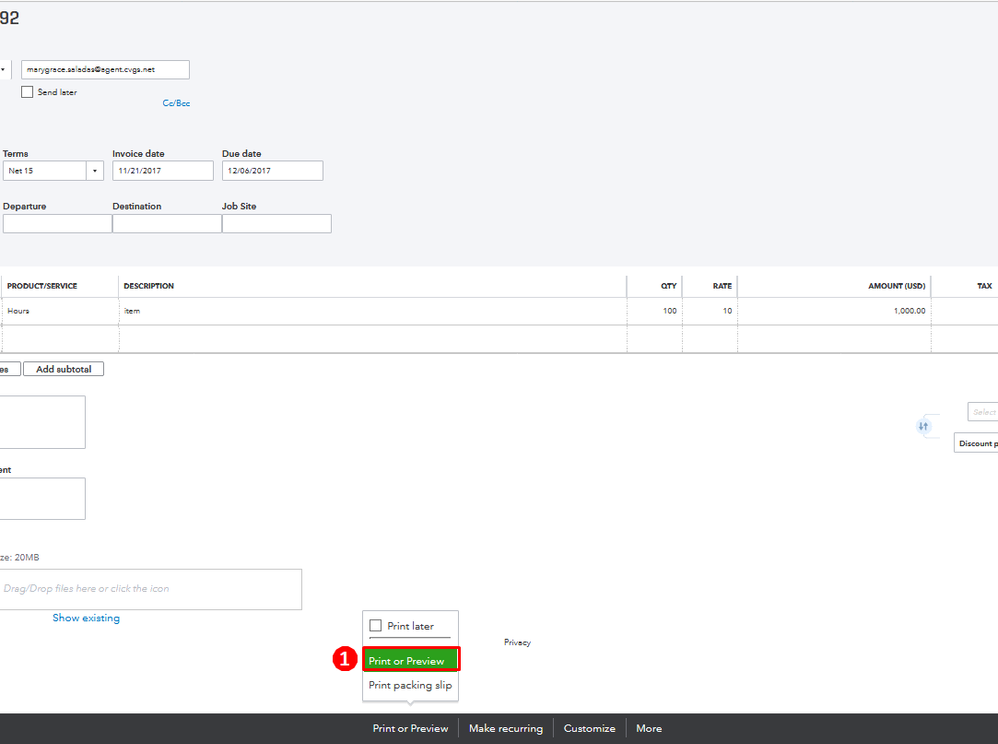998x744 pixels.
Task: Click the PRODUCT/SERVICE column header
Action: point(42,286)
